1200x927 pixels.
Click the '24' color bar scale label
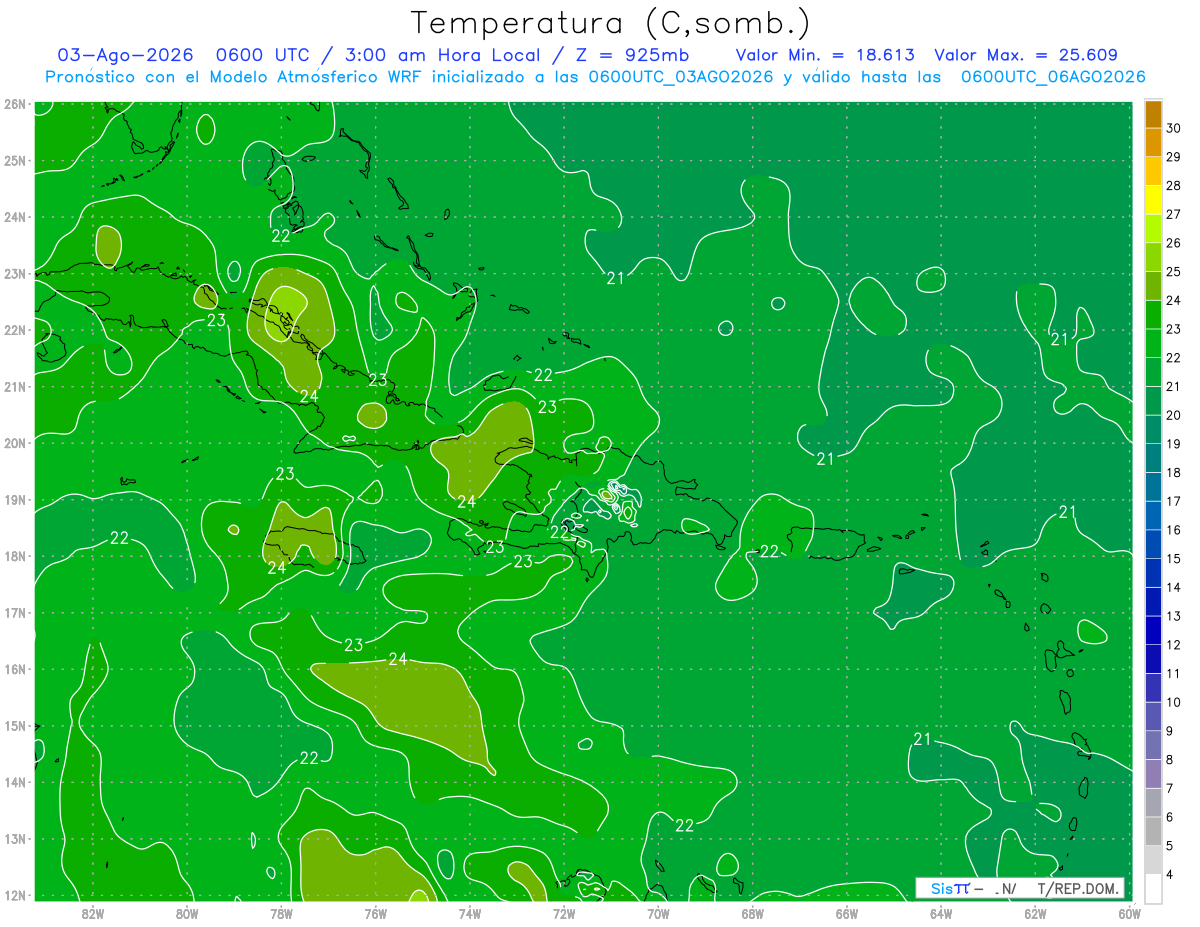click(1173, 300)
